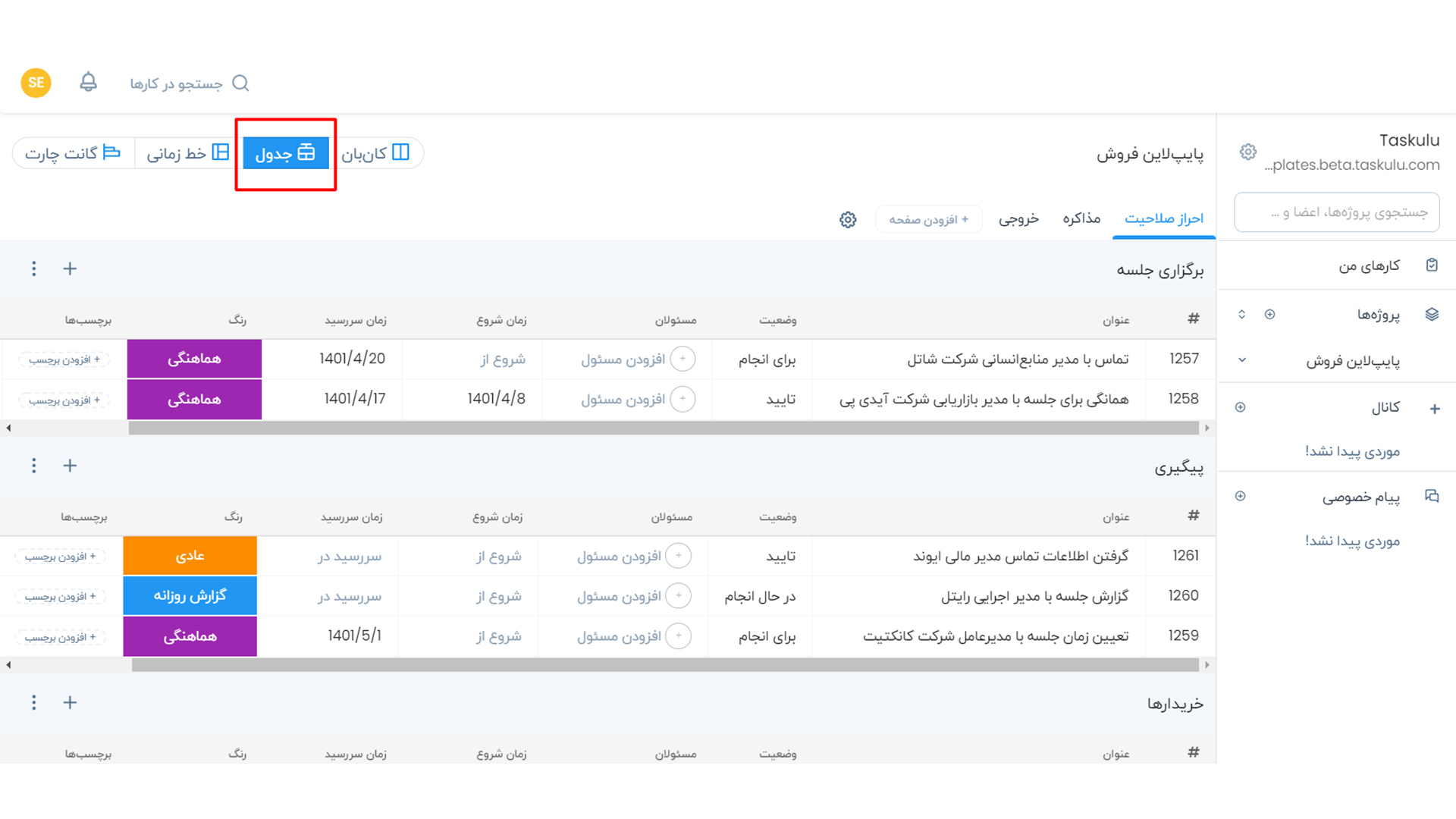This screenshot has height=819, width=1456.
Task: Switch to کان‌بان view
Action: tap(375, 153)
